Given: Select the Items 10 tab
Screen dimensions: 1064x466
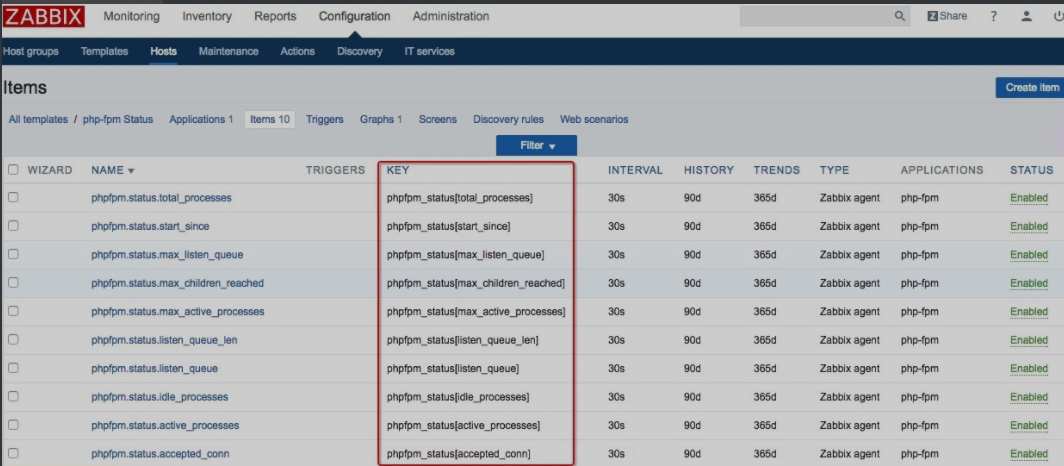Looking at the screenshot, I should tap(269, 119).
